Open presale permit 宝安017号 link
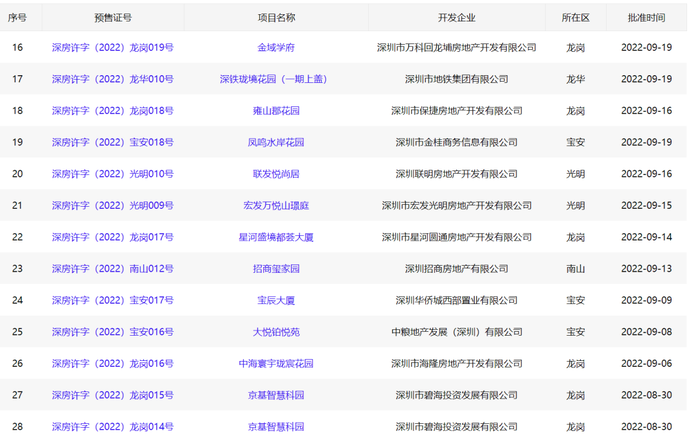700x442 pixels. pos(112,300)
